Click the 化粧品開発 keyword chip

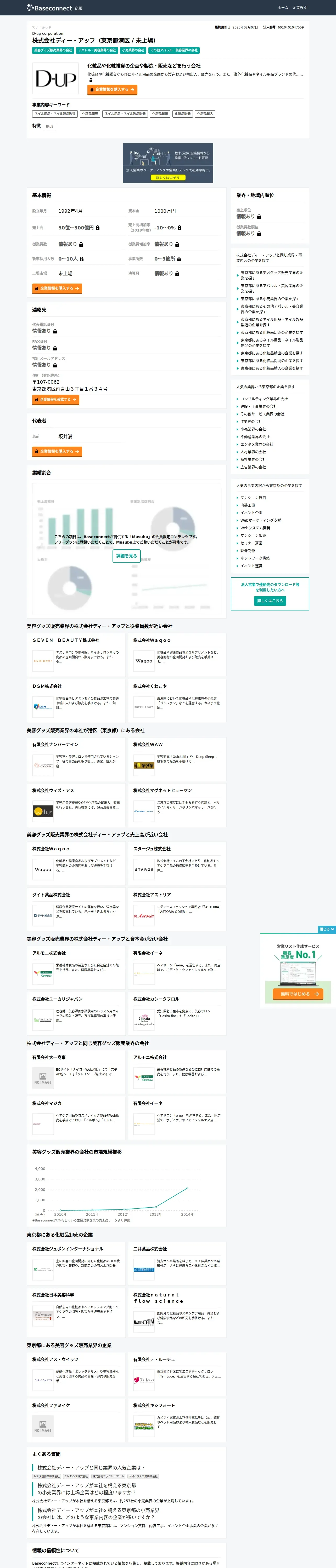pos(182,114)
